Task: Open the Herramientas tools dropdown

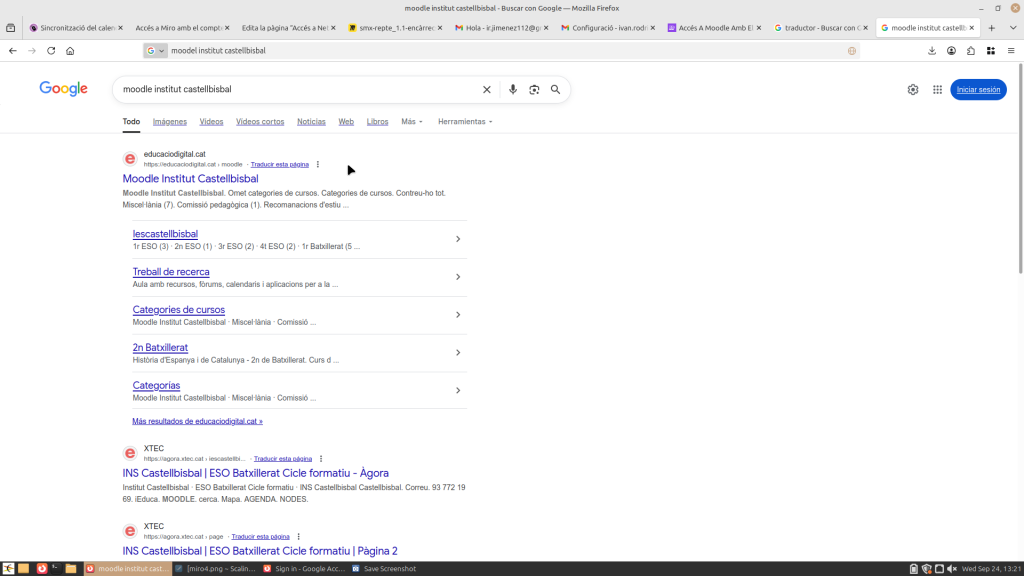Action: point(465,121)
